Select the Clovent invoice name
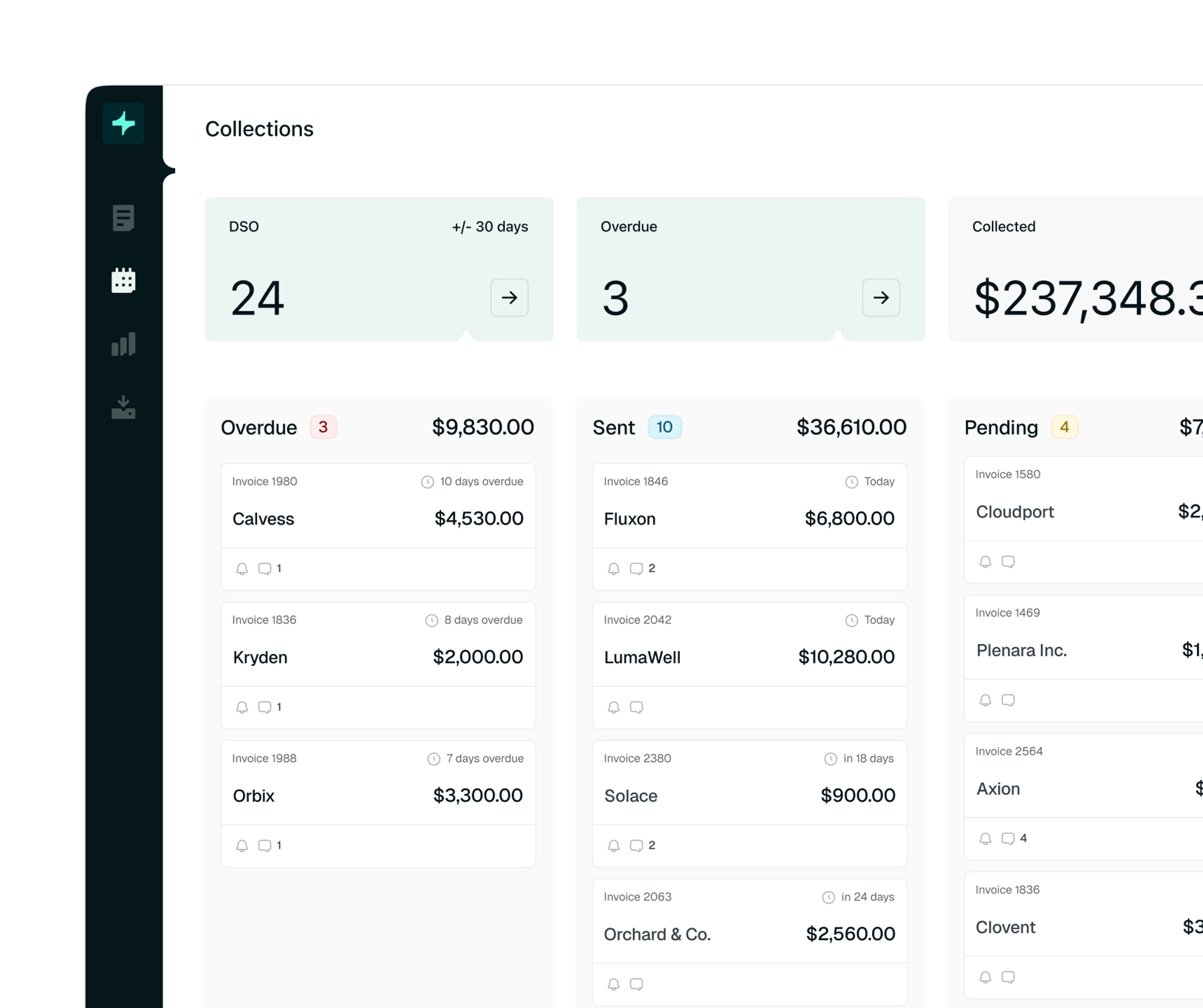The height and width of the screenshot is (1008, 1203). [1005, 928]
